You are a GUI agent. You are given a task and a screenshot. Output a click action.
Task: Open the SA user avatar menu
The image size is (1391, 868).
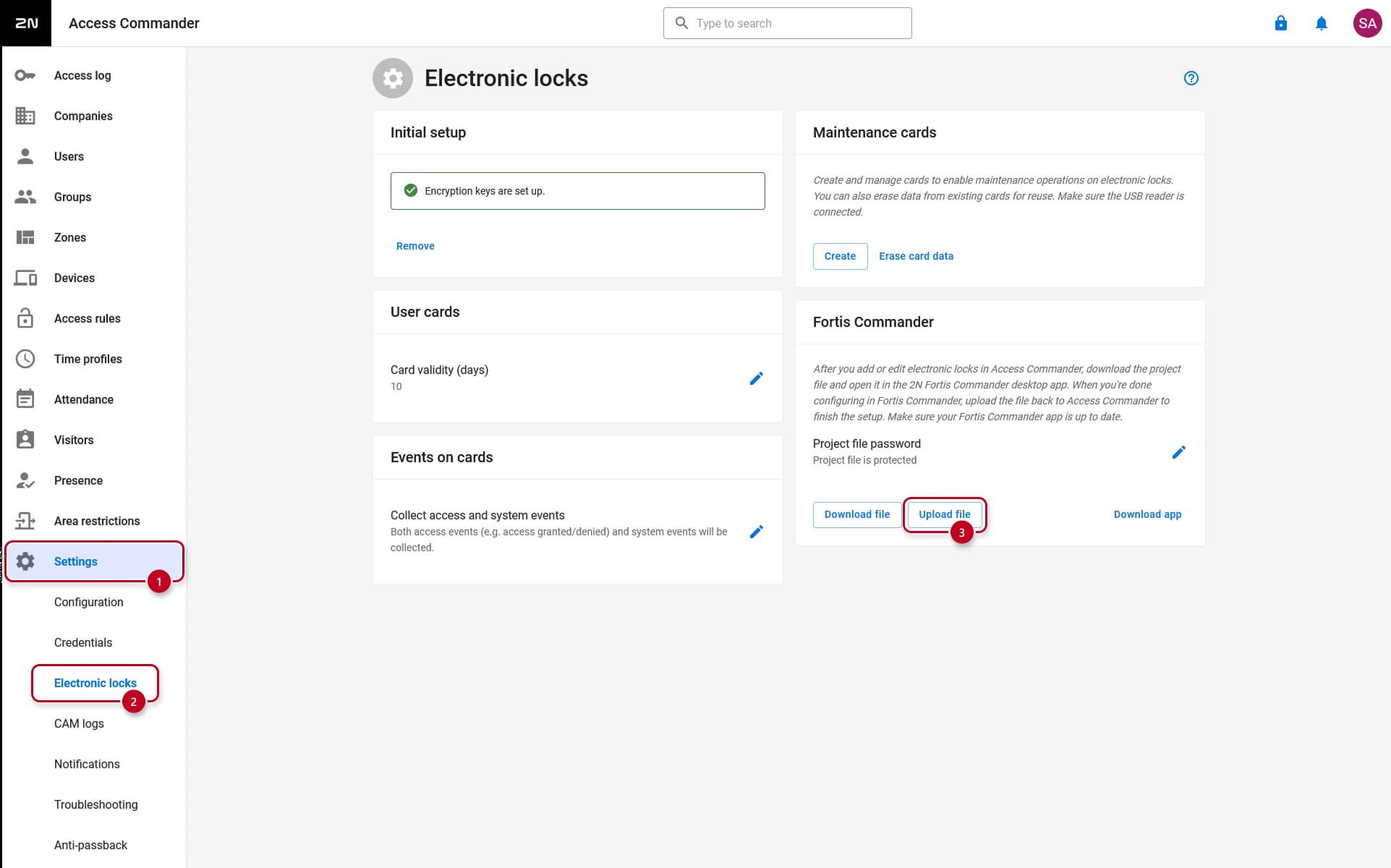click(1367, 23)
